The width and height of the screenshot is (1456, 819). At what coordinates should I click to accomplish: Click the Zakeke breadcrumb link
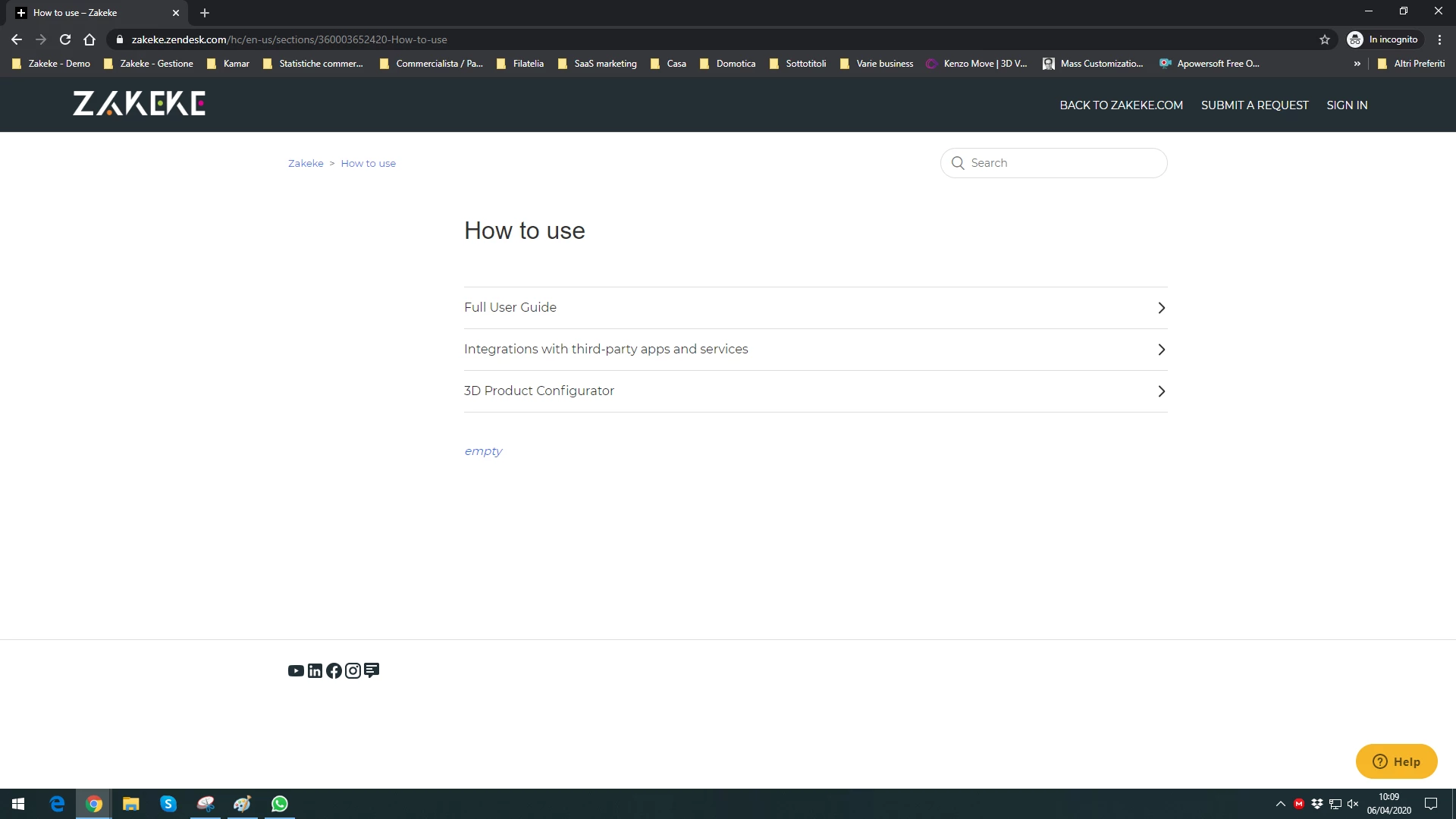tap(306, 163)
